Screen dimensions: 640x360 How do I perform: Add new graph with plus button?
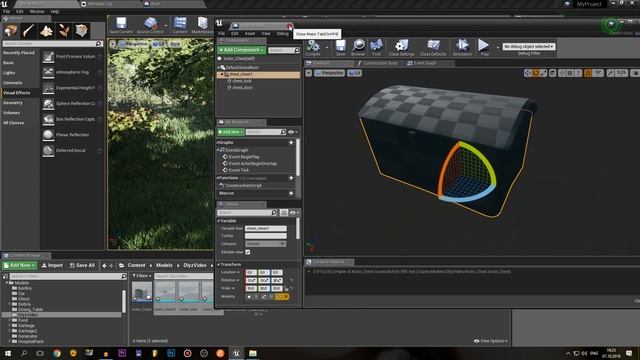click(x=291, y=142)
